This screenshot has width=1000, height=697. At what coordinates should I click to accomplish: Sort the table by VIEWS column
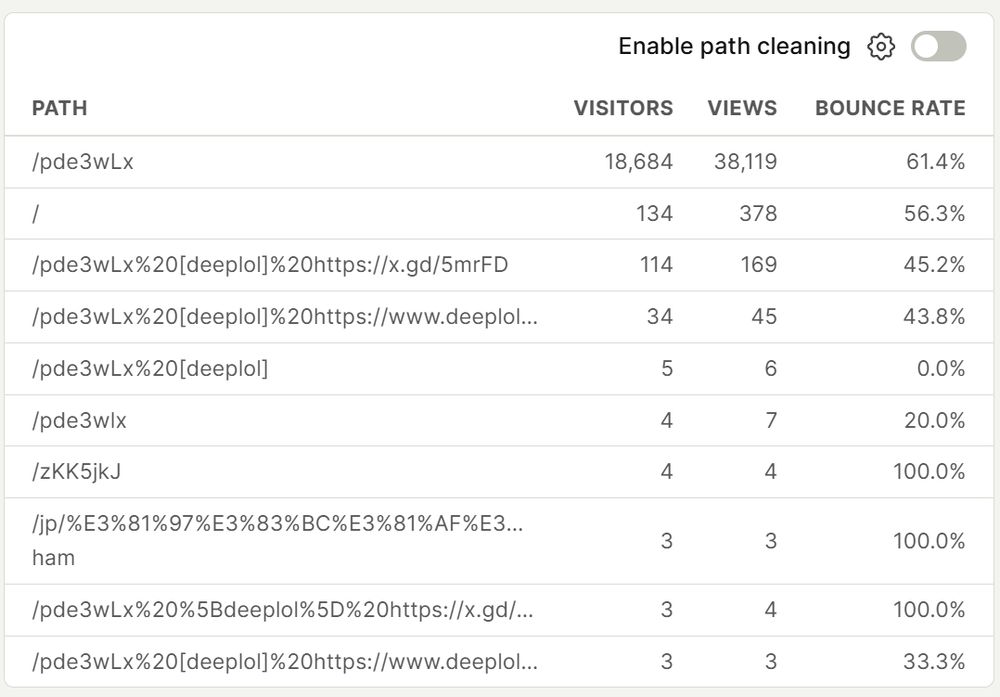(742, 108)
